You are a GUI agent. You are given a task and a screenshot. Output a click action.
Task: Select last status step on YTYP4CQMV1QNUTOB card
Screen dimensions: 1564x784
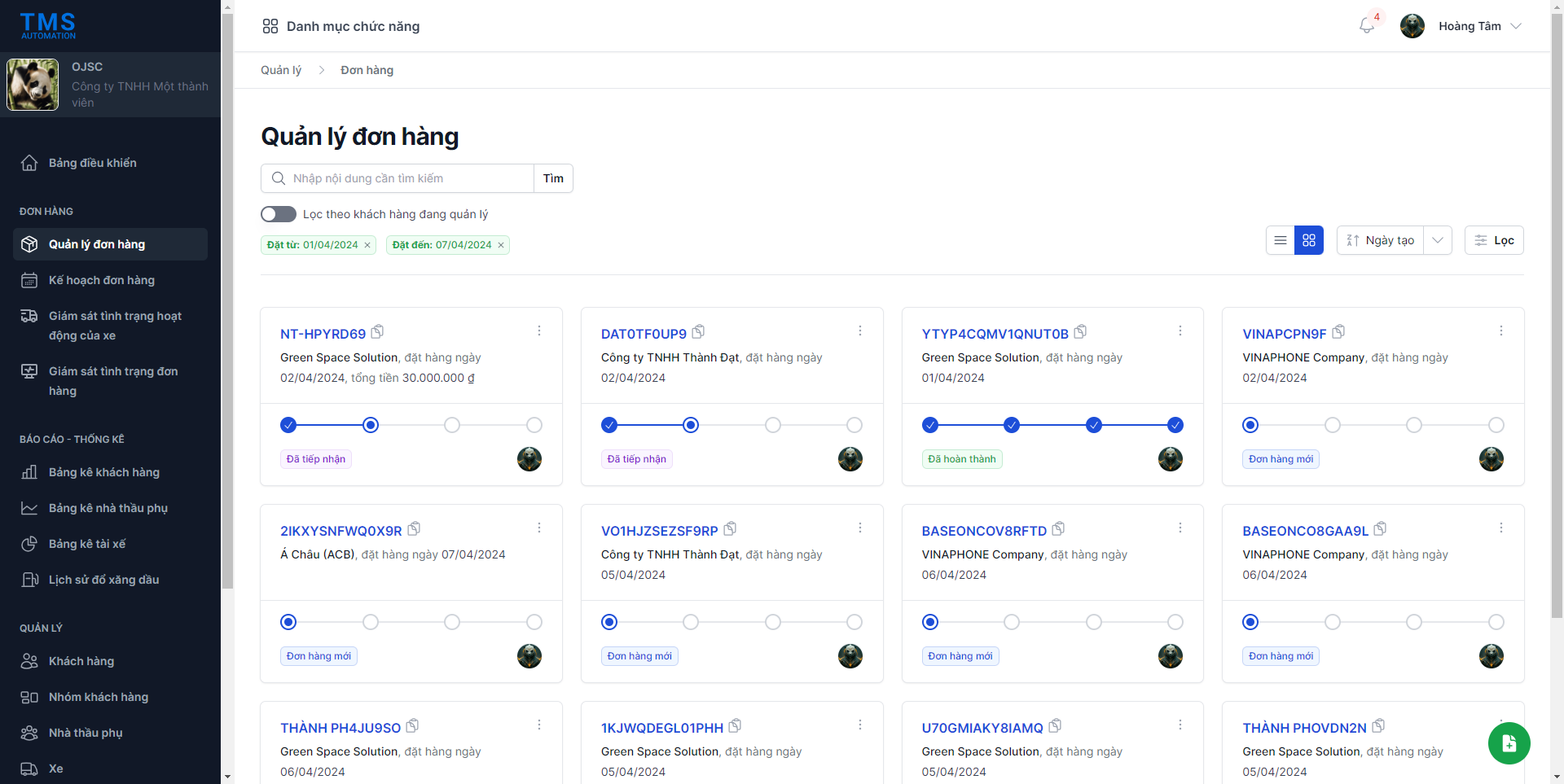pos(1175,425)
